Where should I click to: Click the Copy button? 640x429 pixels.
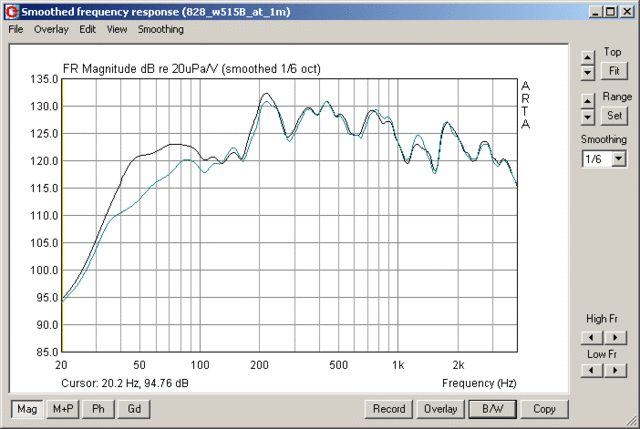tap(544, 409)
